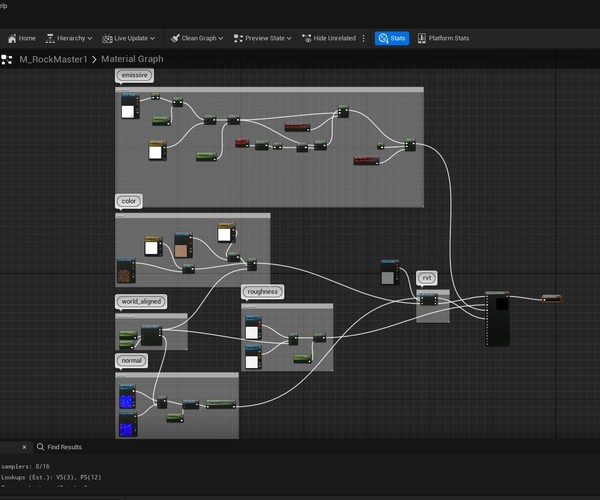Select the Material Graph breadcrumb
Image resolution: width=600 pixels, height=500 pixels.
point(132,59)
